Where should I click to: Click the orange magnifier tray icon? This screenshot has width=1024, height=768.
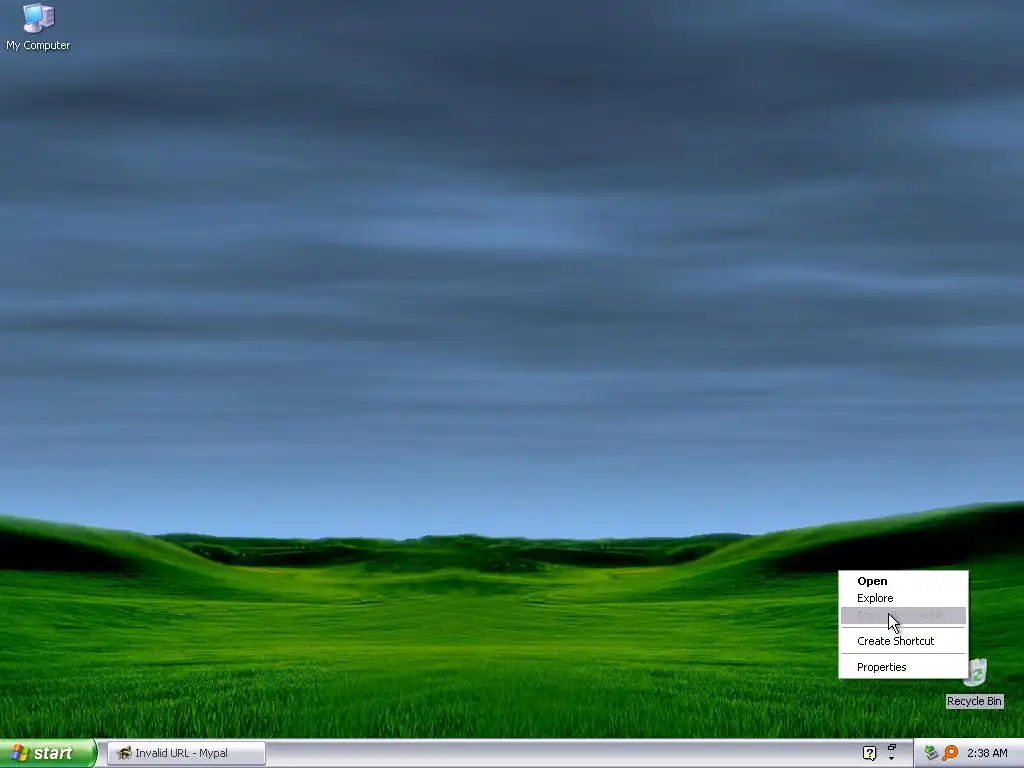[x=950, y=753]
